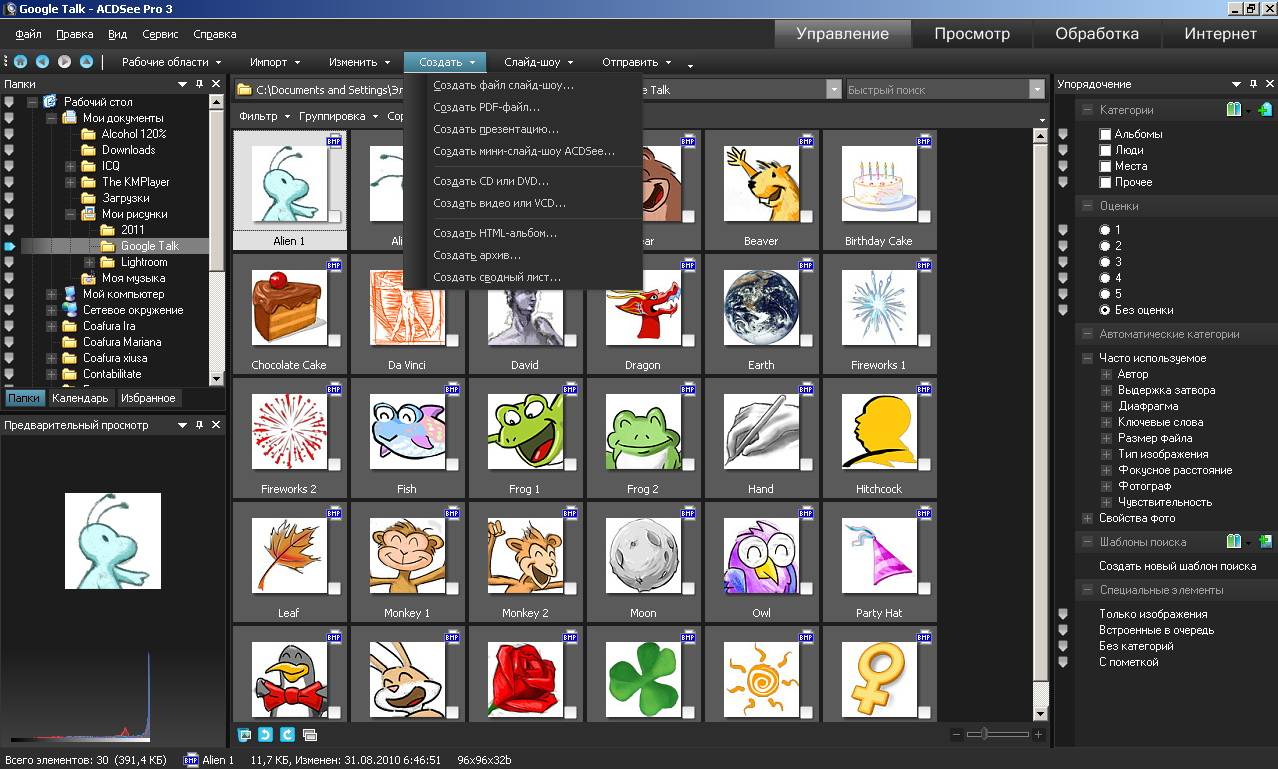The height and width of the screenshot is (769, 1278).
Task: Select rating 1 radio button
Action: (x=1105, y=230)
